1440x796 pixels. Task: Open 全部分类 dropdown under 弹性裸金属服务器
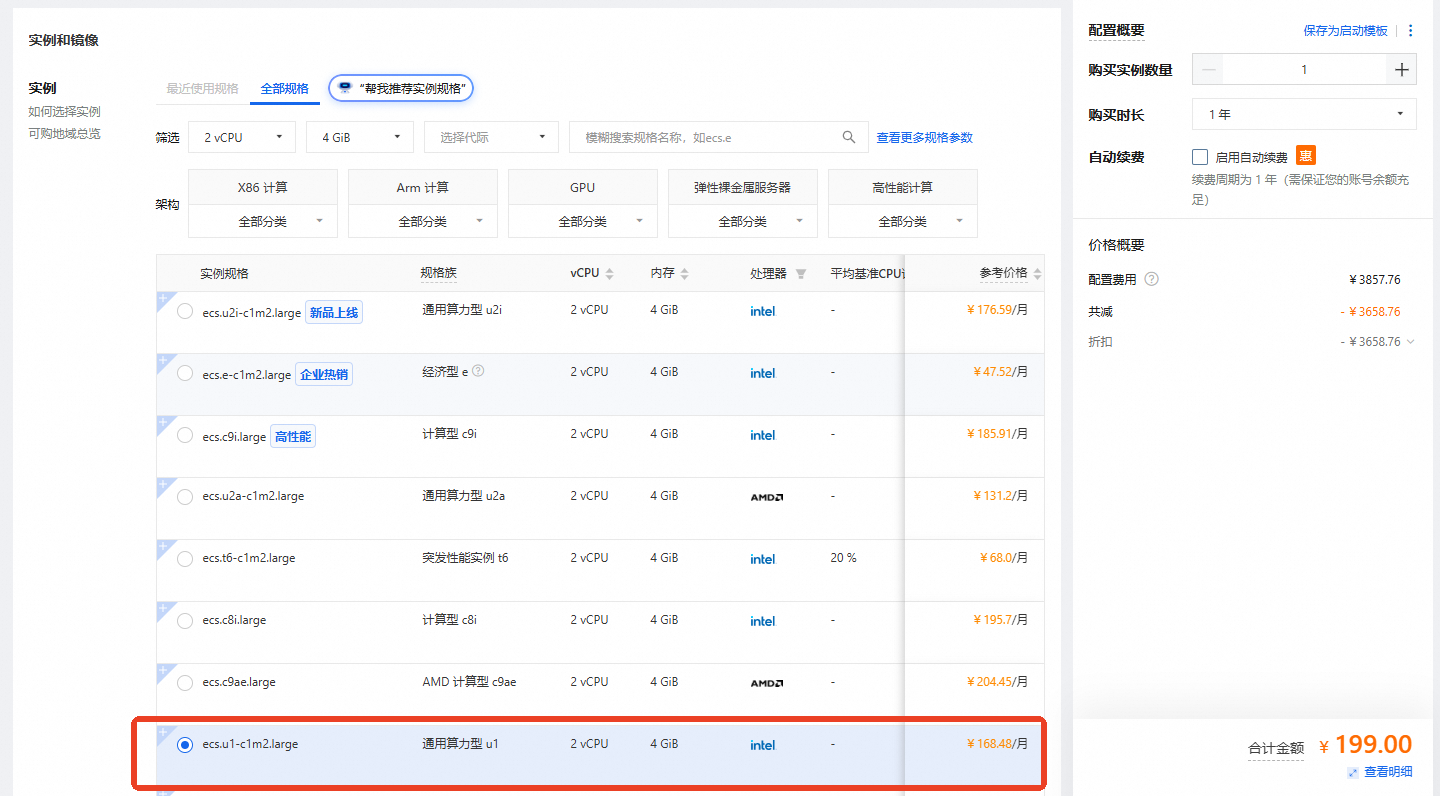[x=743, y=221]
